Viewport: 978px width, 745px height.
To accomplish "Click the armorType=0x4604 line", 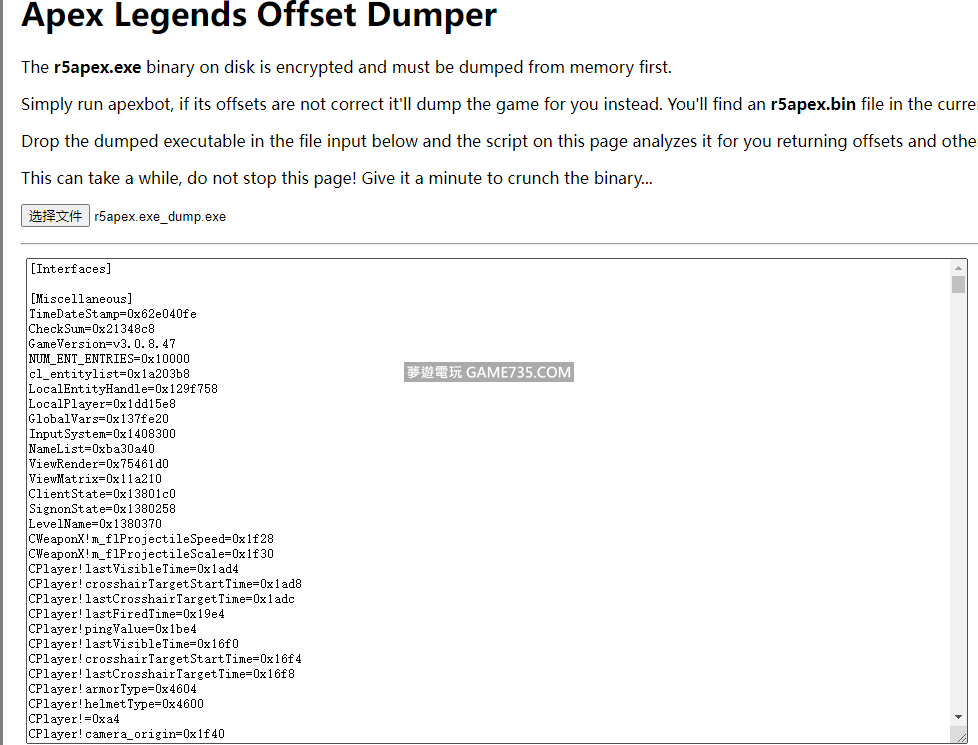I will 113,688.
